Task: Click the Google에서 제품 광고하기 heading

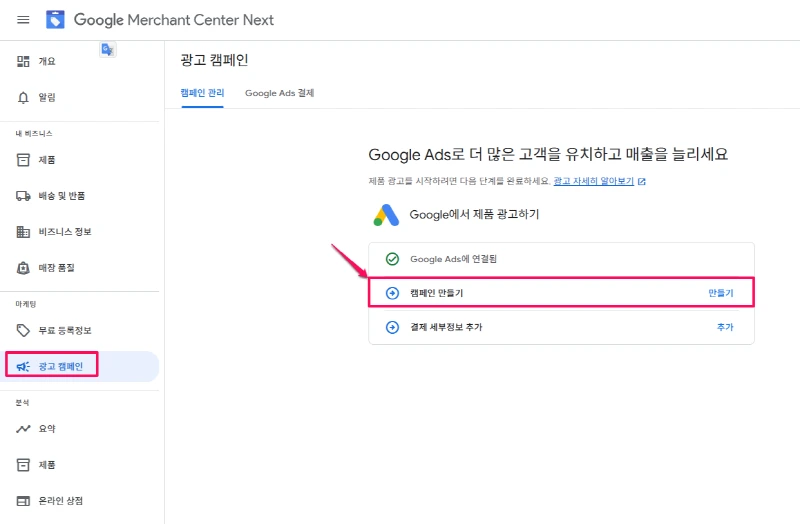Action: point(474,214)
